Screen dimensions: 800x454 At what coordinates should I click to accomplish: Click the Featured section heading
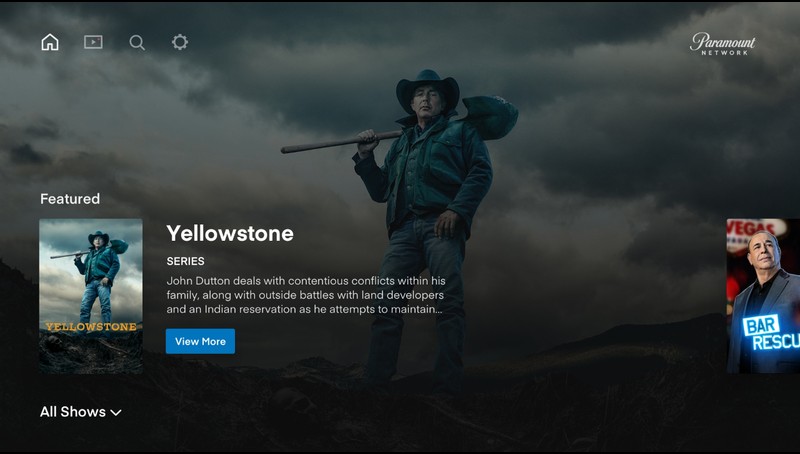tap(70, 198)
